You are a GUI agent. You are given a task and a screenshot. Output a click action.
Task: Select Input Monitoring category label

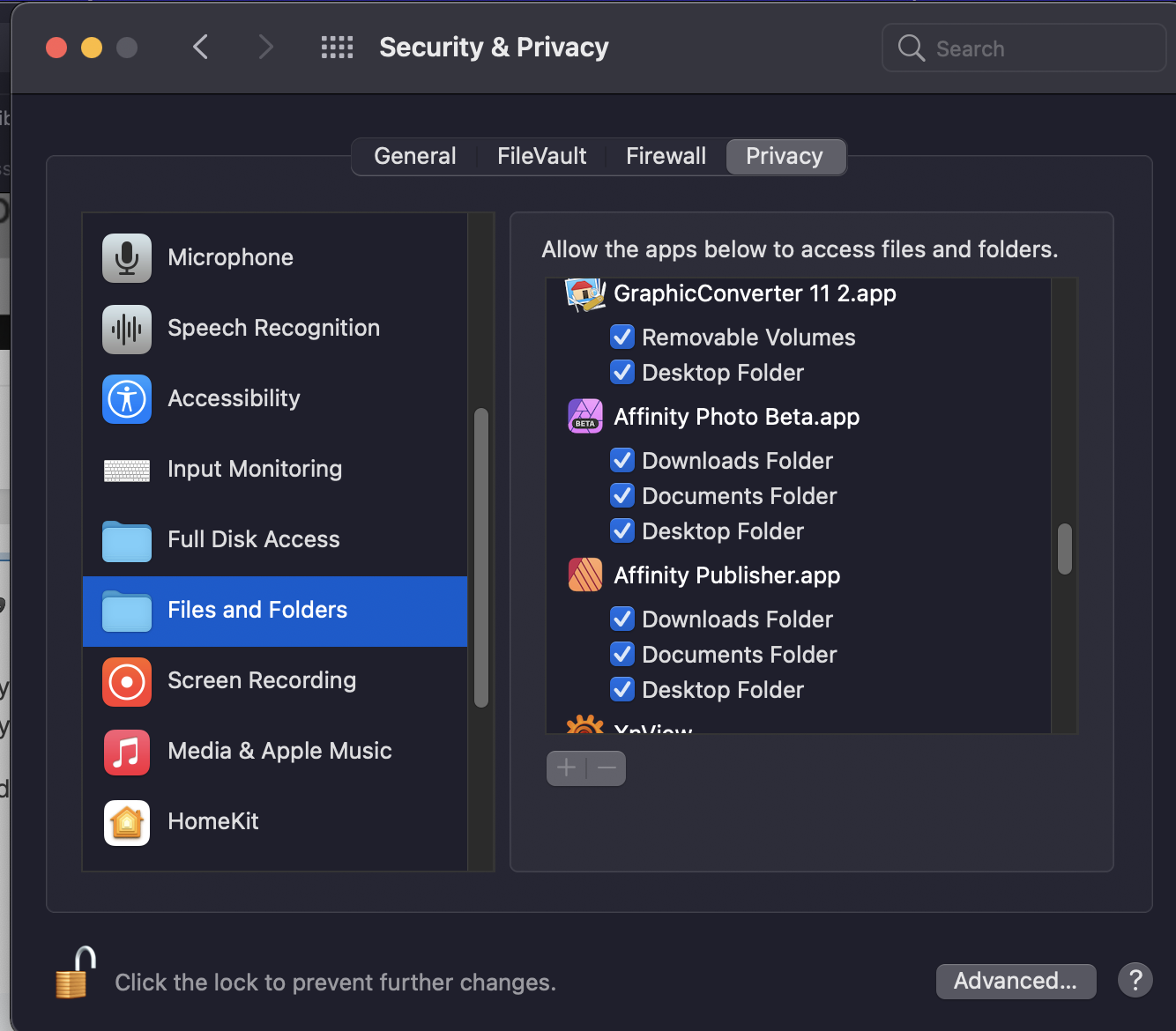[255, 469]
